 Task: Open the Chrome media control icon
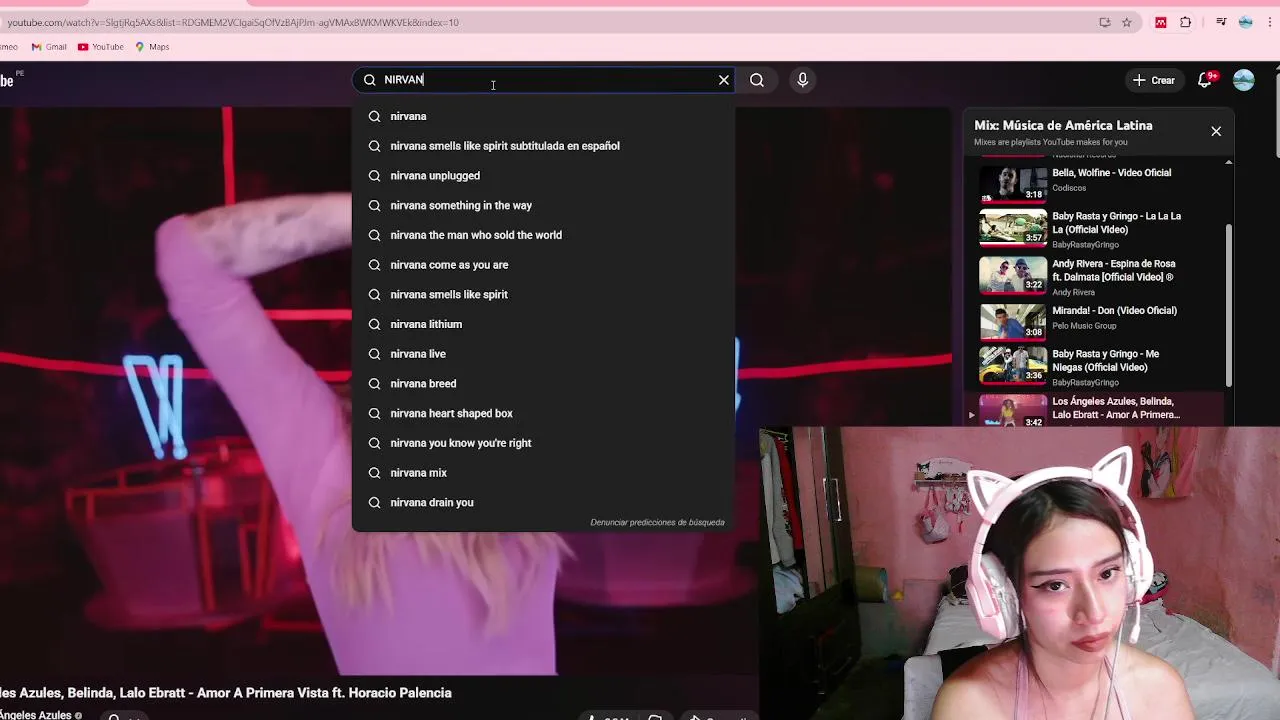click(x=1221, y=22)
